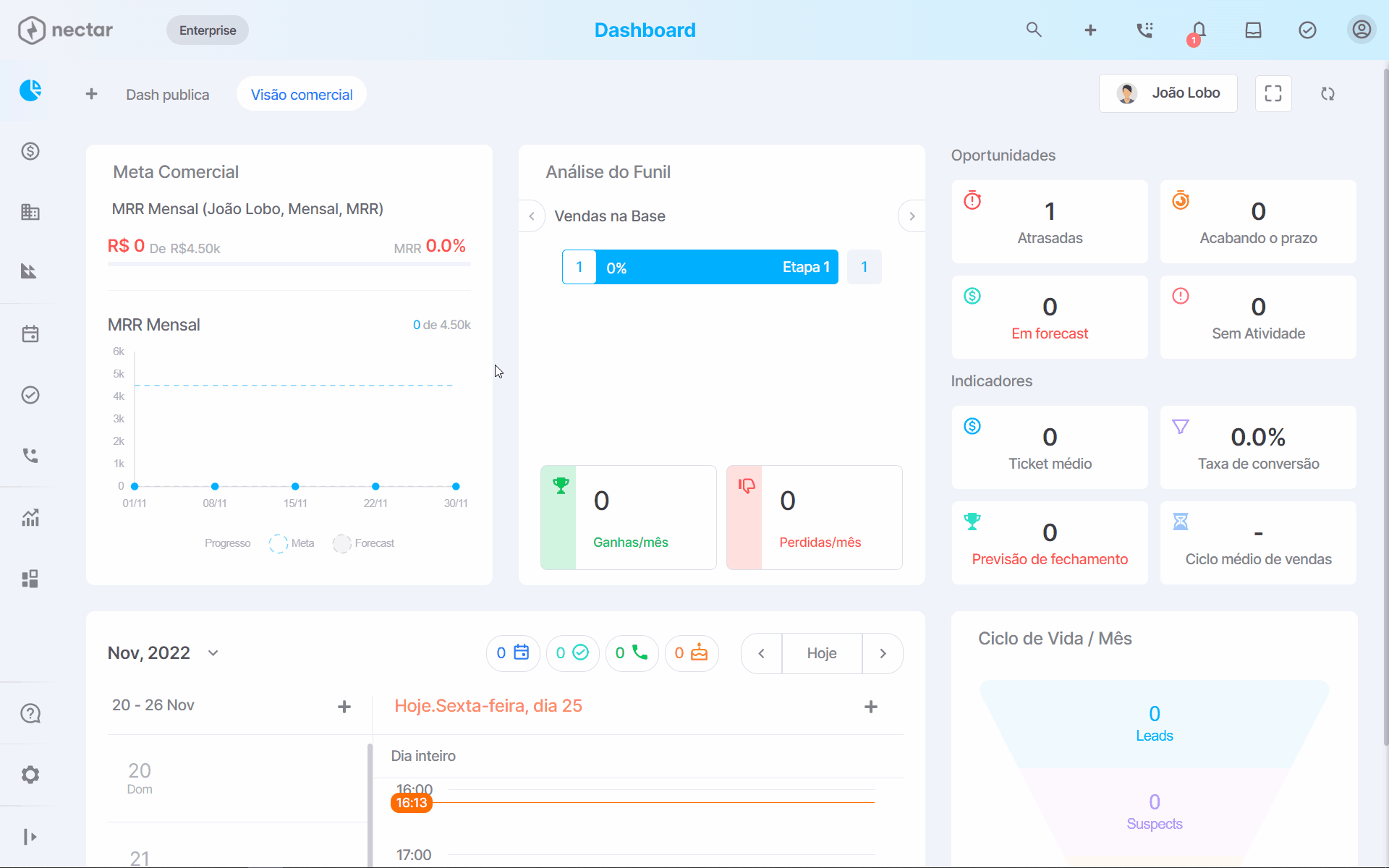This screenshot has height=868, width=1389.
Task: Enter fullscreen mode with expand icon
Action: point(1273,93)
